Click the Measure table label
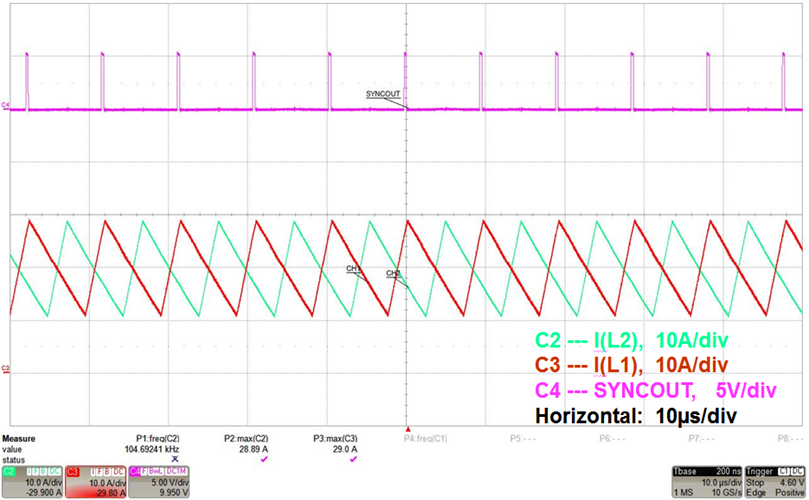The height and width of the screenshot is (500, 809). point(20,438)
